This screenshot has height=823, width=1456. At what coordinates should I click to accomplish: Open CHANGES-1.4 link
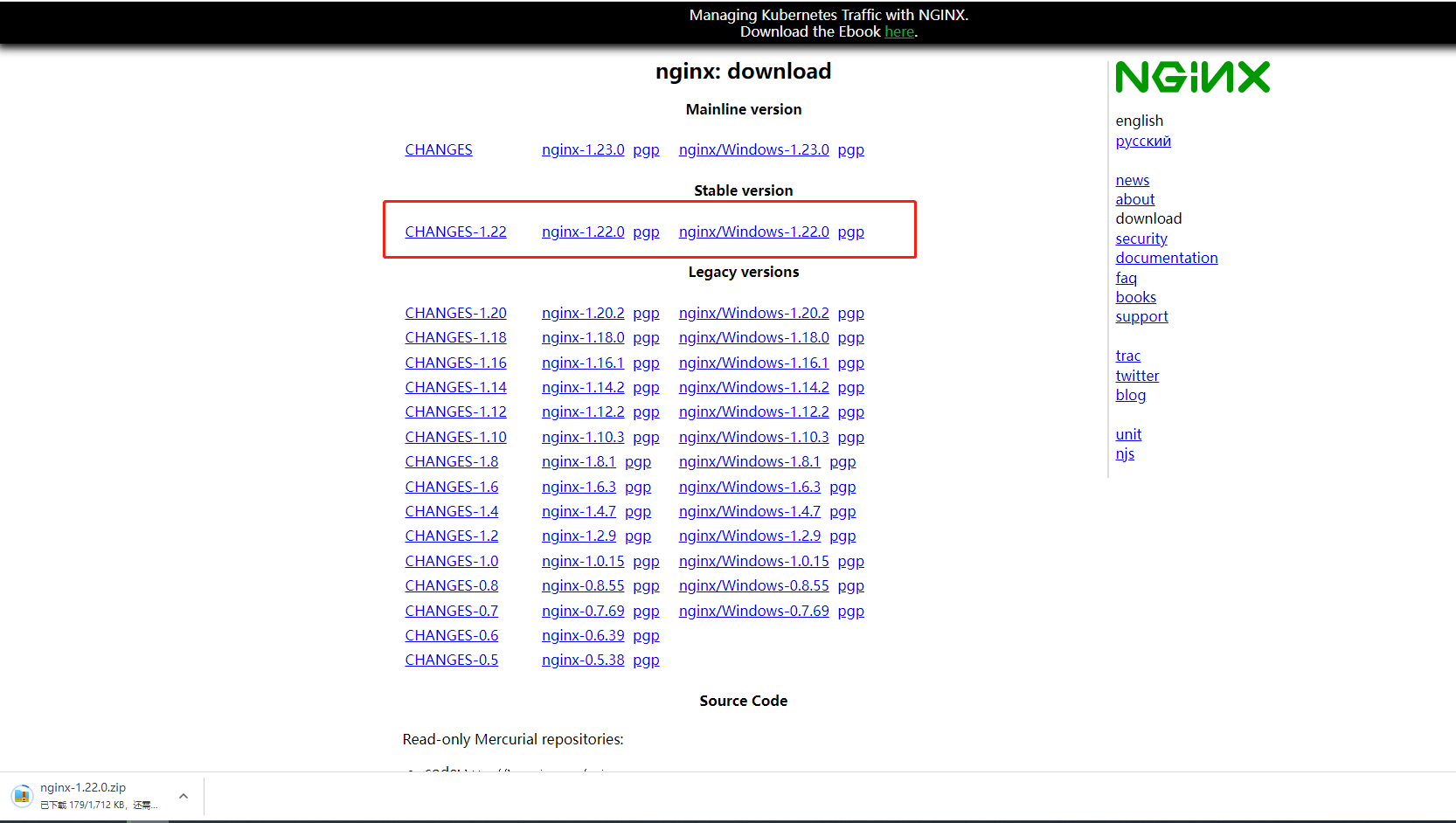[452, 511]
